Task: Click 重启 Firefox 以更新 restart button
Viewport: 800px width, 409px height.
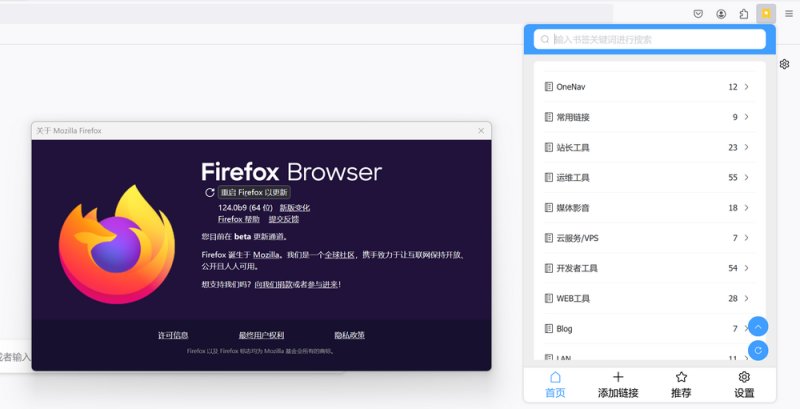Action: tap(254, 192)
